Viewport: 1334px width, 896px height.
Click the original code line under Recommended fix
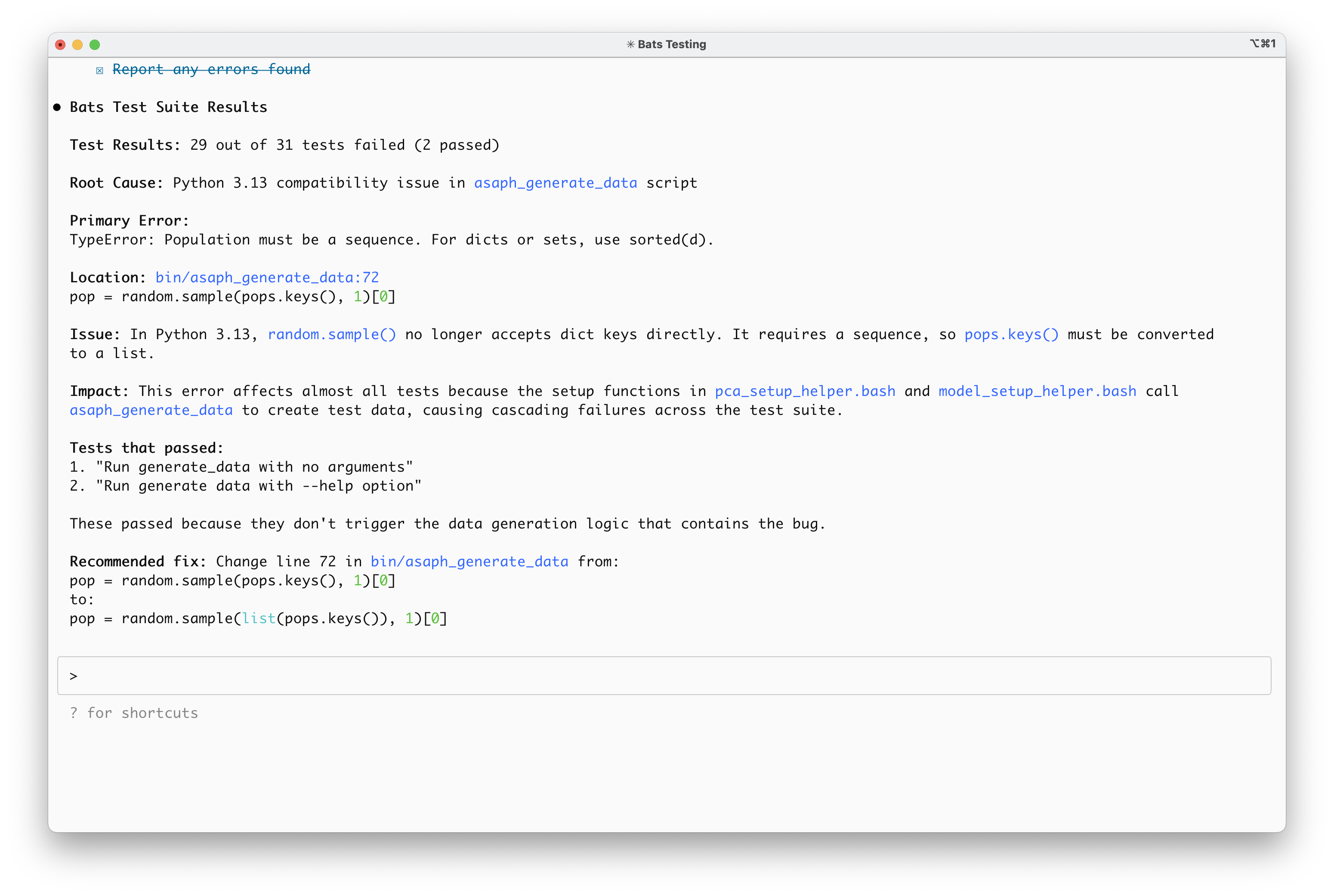(233, 581)
